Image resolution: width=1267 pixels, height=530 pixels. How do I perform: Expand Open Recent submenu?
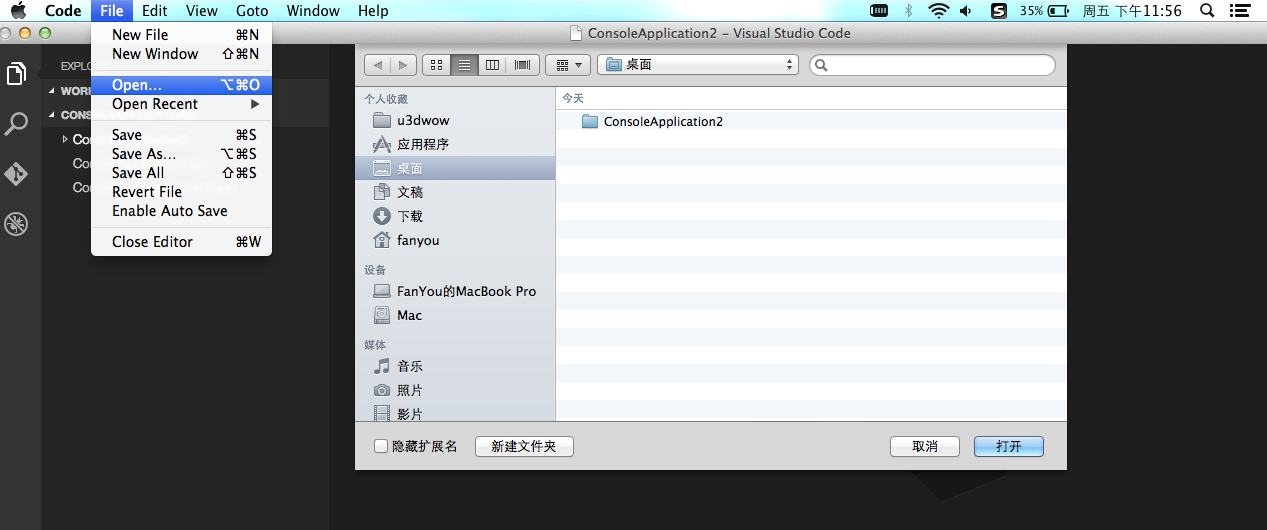pos(181,104)
